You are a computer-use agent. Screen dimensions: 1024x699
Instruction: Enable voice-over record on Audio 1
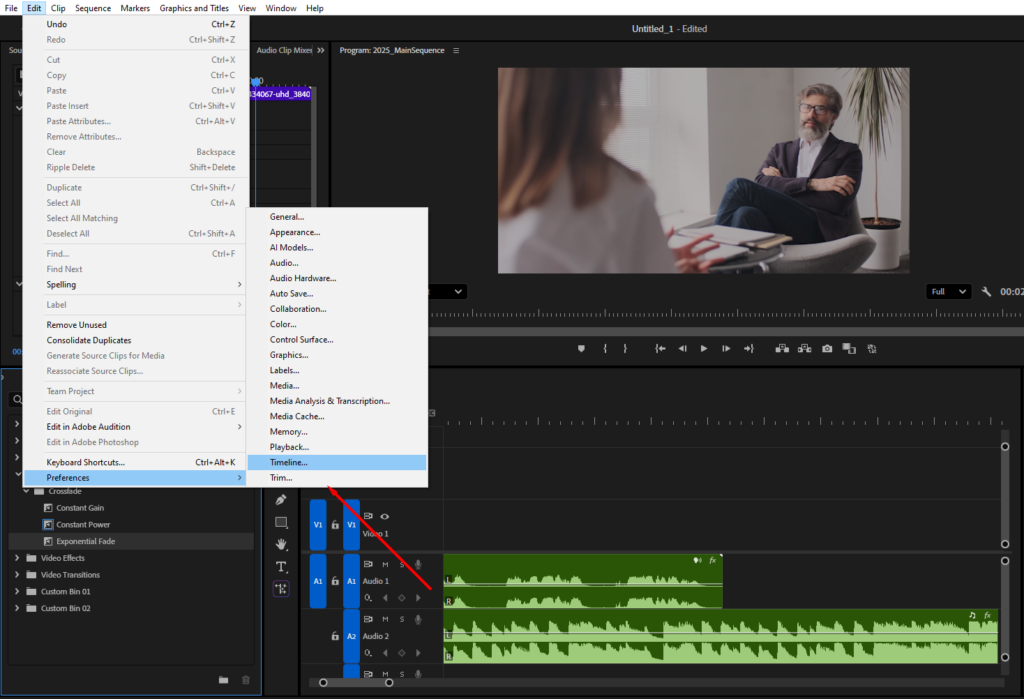pyautogui.click(x=418, y=564)
